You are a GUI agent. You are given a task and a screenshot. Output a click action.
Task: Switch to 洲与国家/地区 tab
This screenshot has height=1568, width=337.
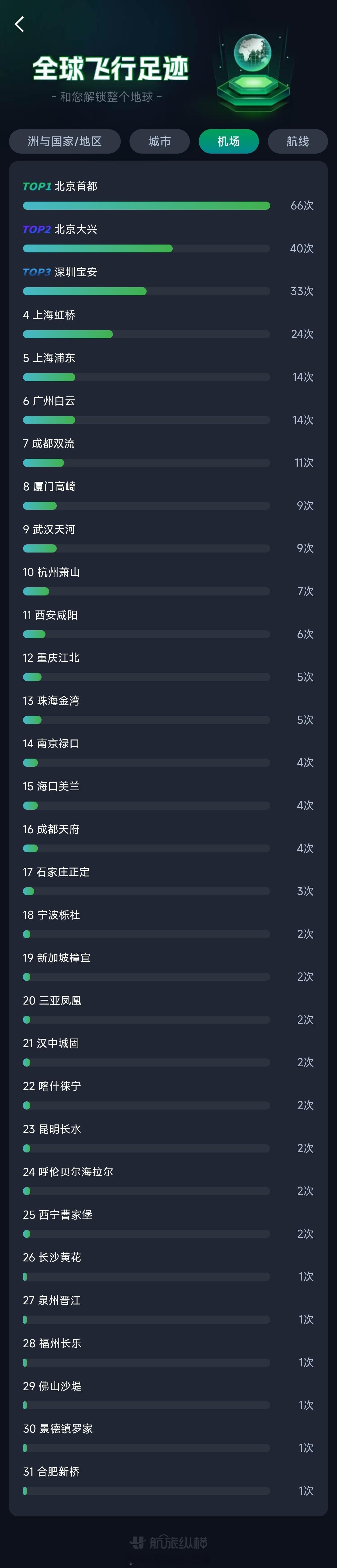pyautogui.click(x=65, y=141)
